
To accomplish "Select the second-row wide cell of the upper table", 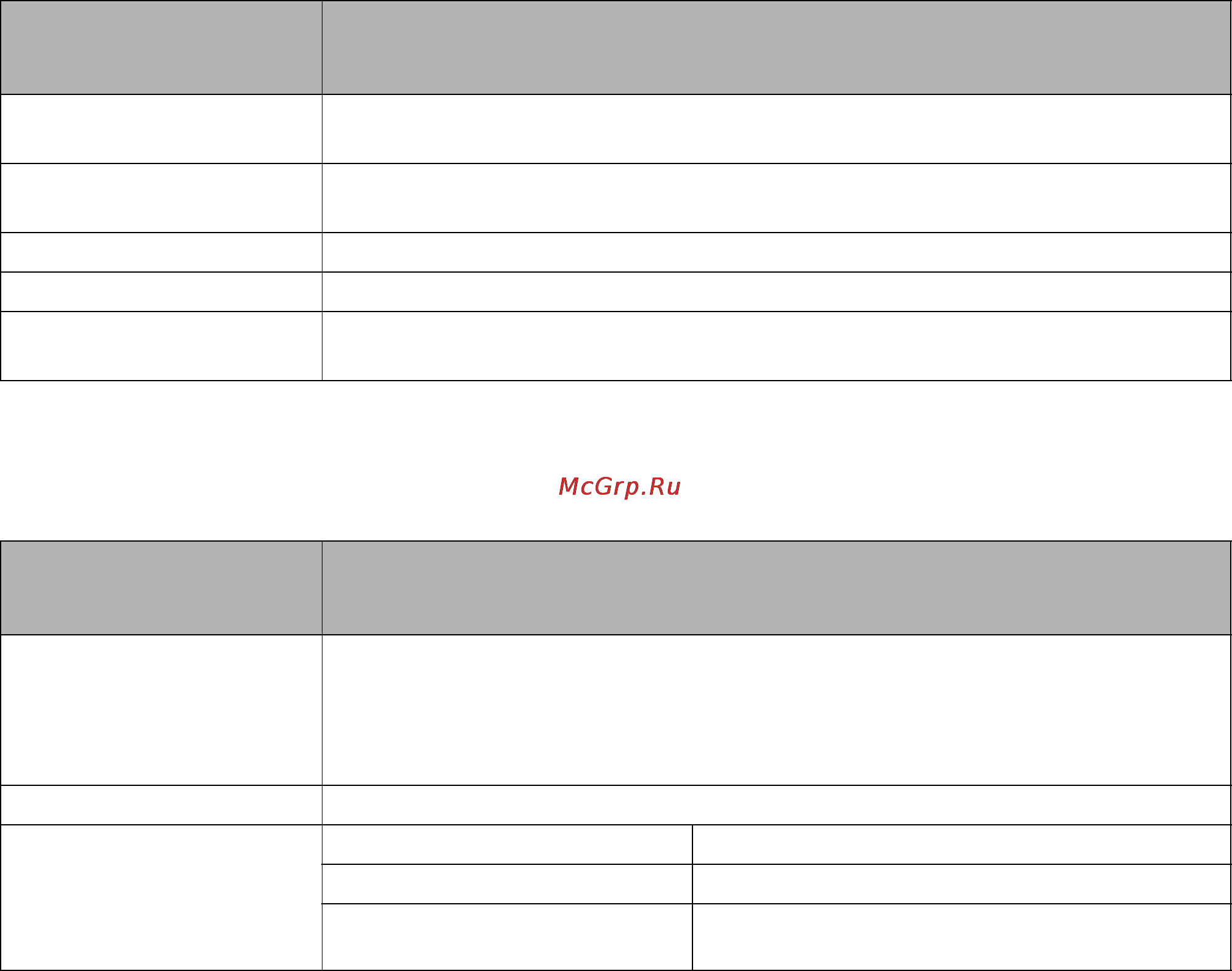I will [x=776, y=198].
